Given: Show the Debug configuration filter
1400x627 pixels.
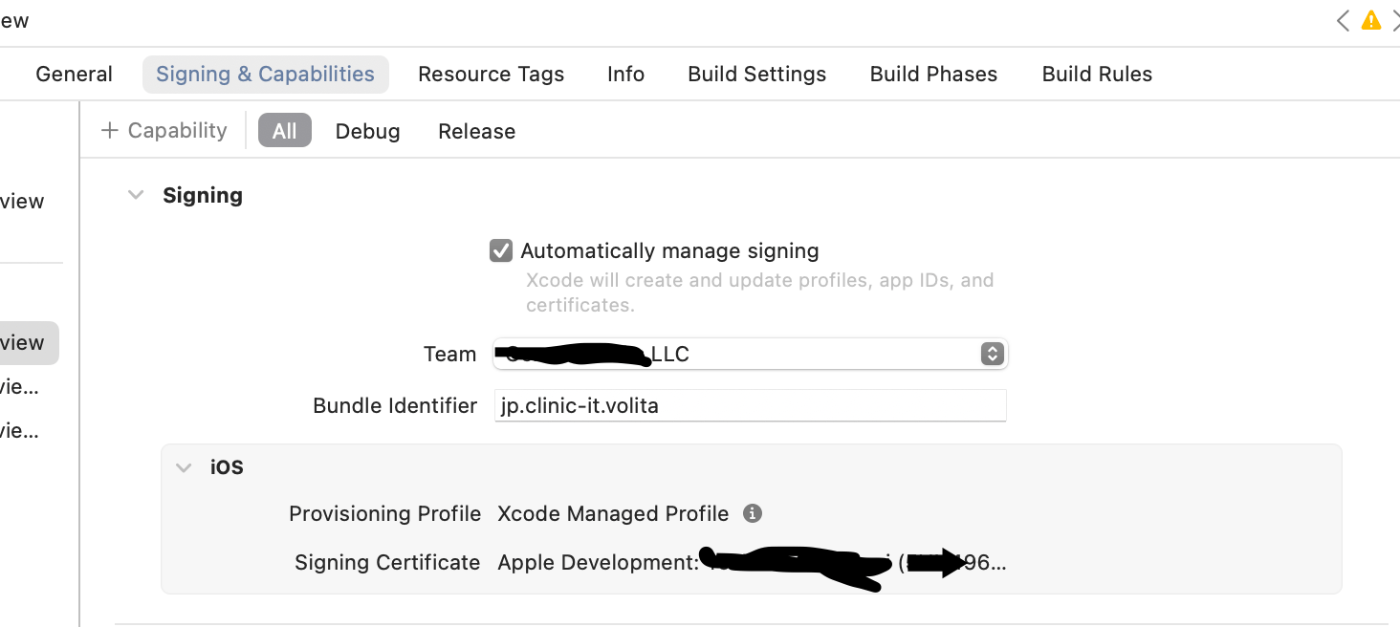Looking at the screenshot, I should click(x=368, y=131).
